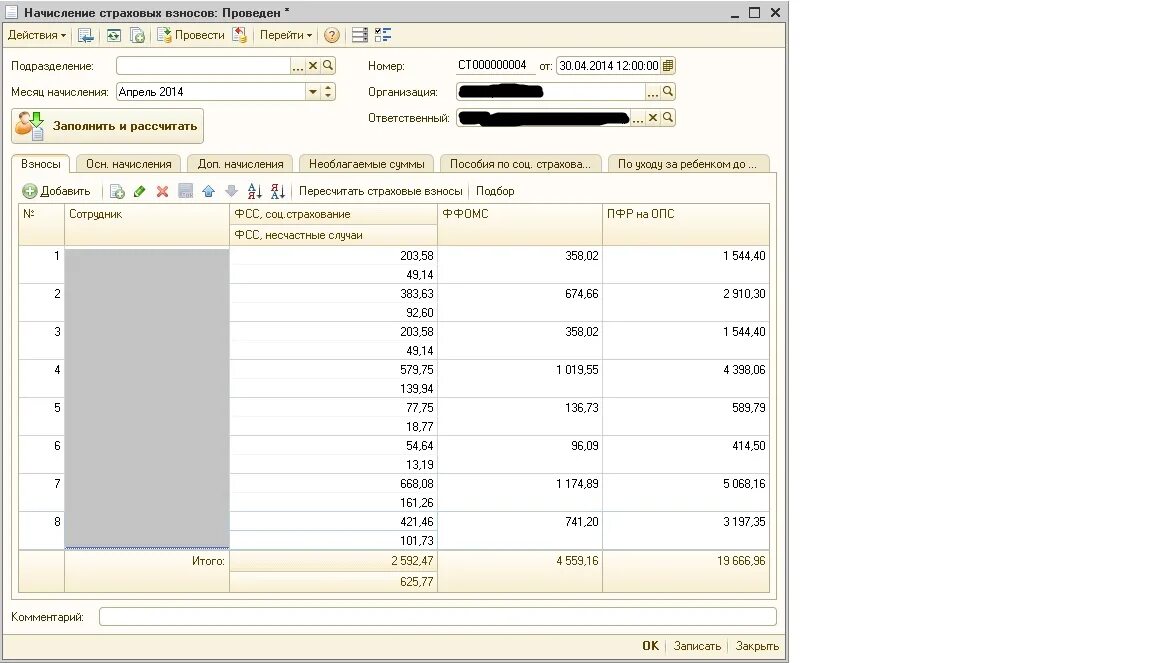Viewport: 1152px width, 663px height.
Task: Click the reread/refresh document icon
Action: (113, 35)
